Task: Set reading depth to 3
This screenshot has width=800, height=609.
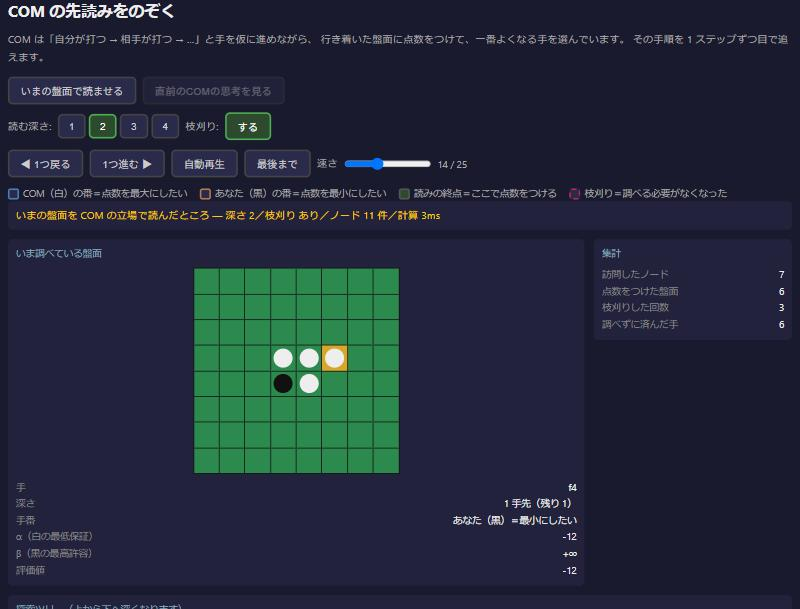Action: click(x=134, y=126)
